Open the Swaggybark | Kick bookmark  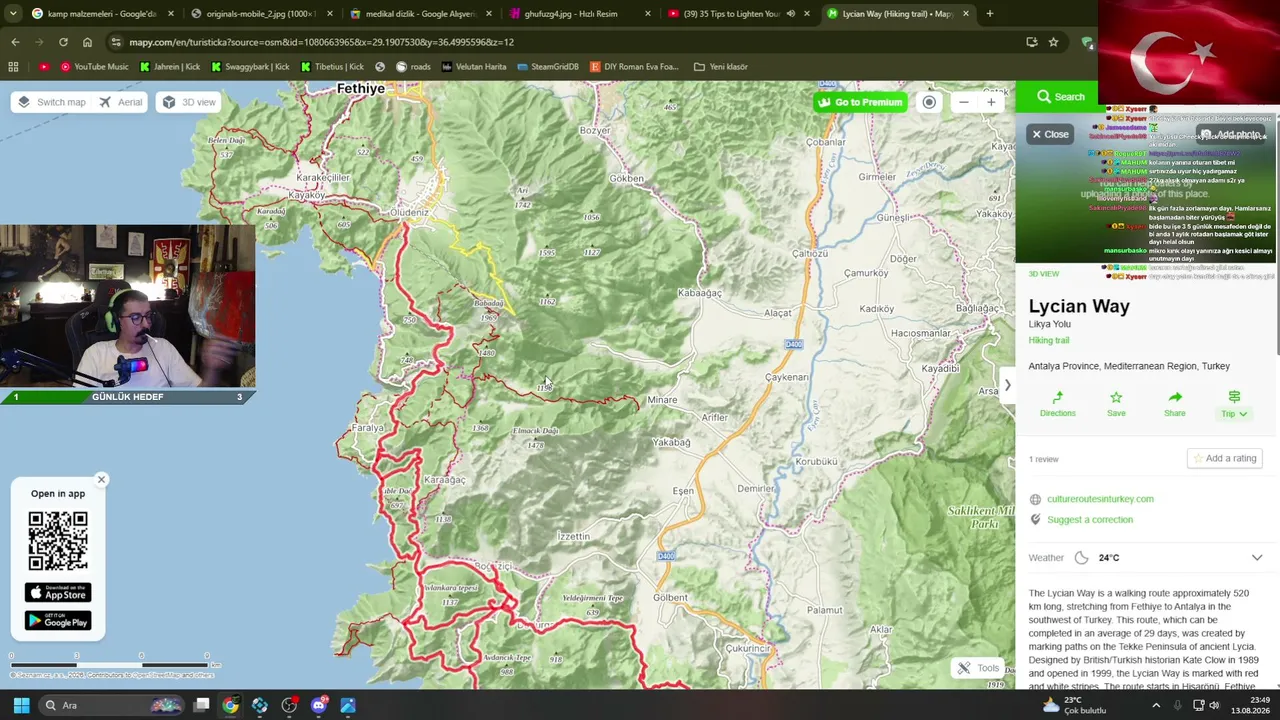pos(251,67)
